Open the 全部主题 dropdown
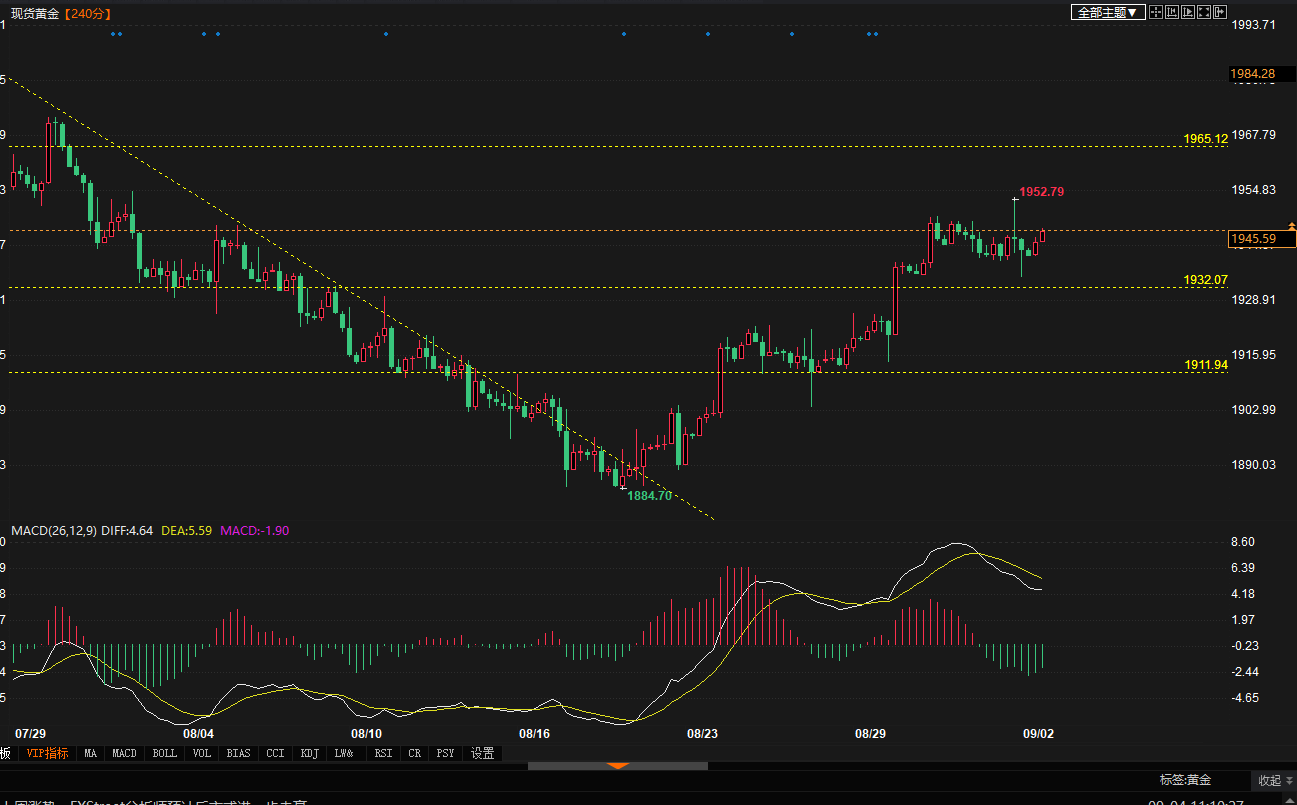The image size is (1297, 805). pyautogui.click(x=1107, y=12)
